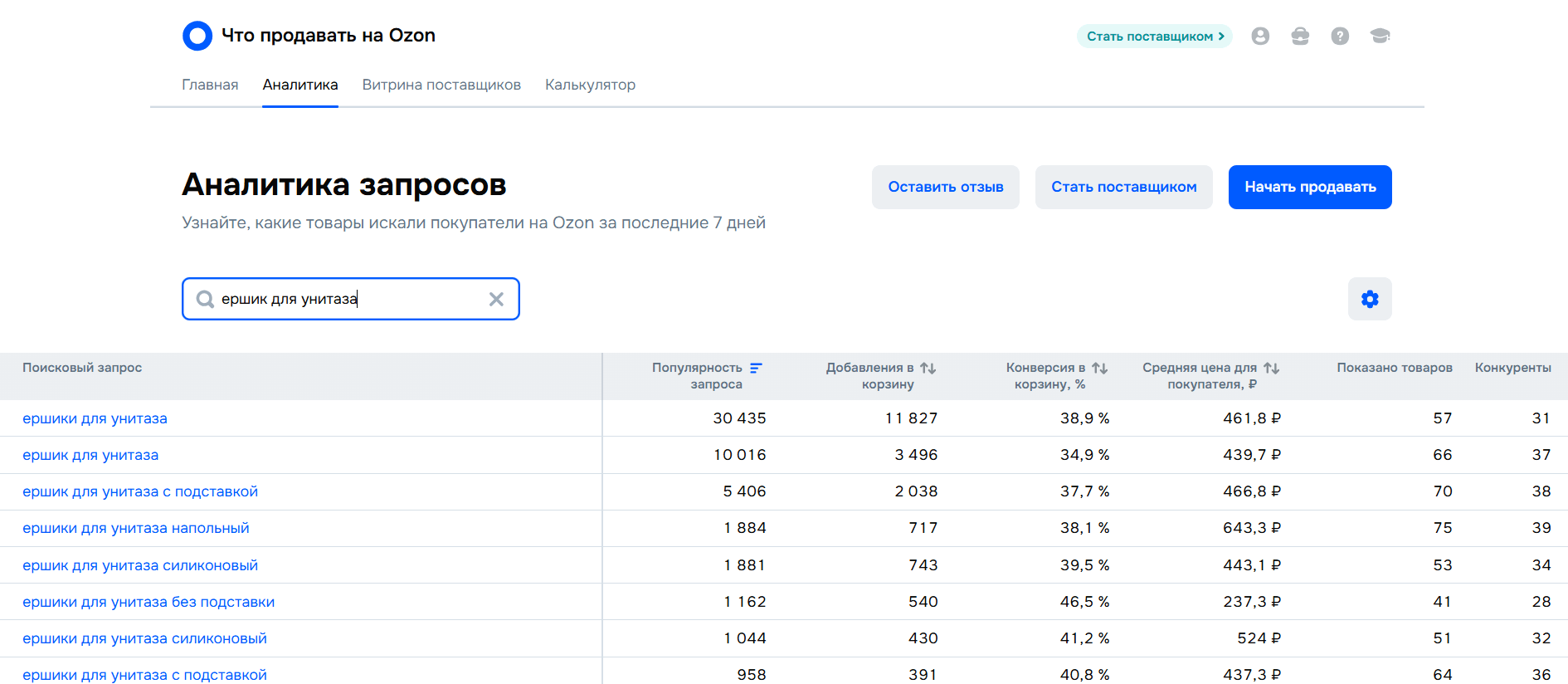Click the Показано товаров column header
This screenshot has width=1568, height=684.
(x=1395, y=368)
